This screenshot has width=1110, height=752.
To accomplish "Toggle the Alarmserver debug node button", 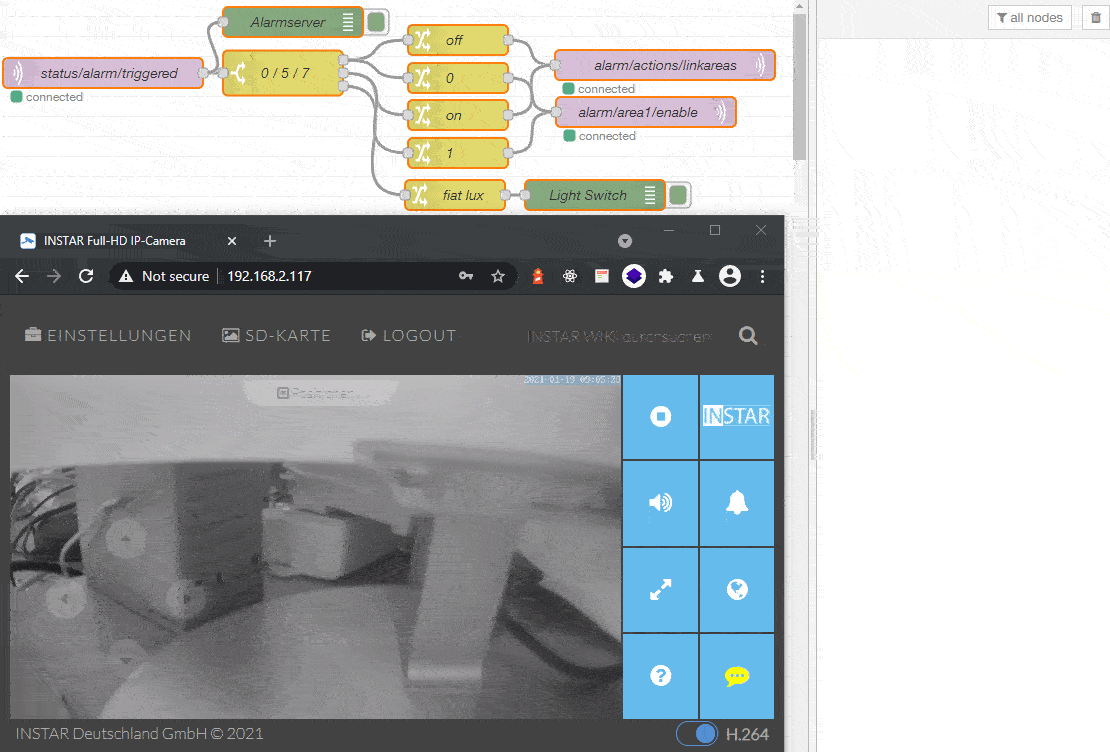I will tap(376, 22).
